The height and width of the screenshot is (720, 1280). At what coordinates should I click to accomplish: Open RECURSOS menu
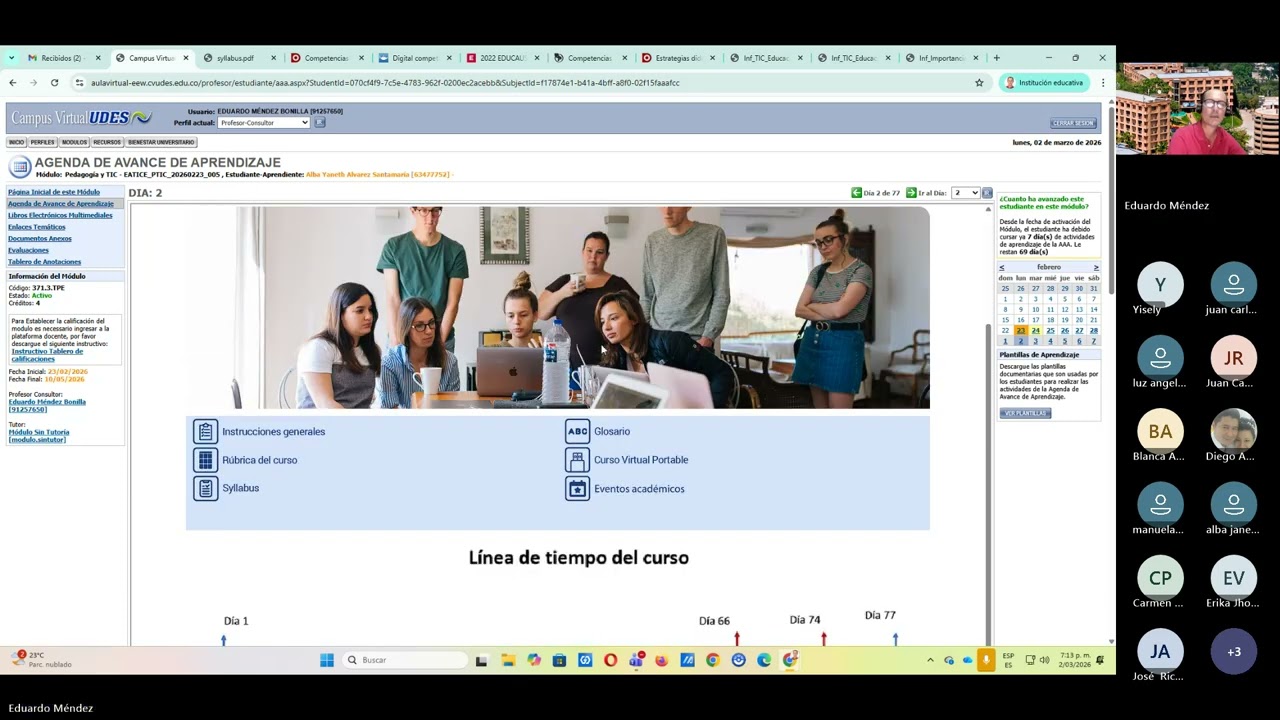pos(107,142)
